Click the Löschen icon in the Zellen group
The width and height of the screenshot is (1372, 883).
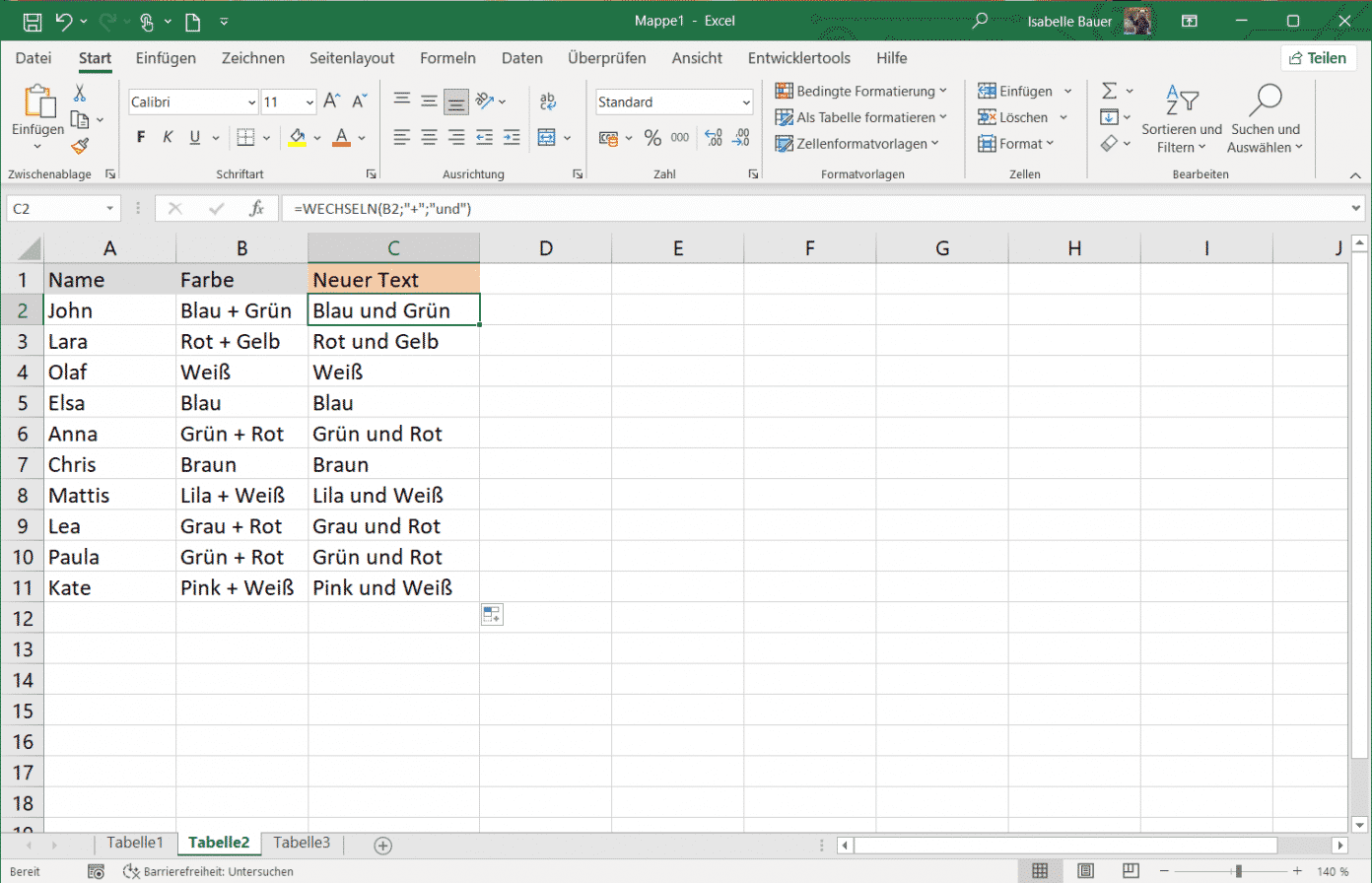pyautogui.click(x=1017, y=116)
